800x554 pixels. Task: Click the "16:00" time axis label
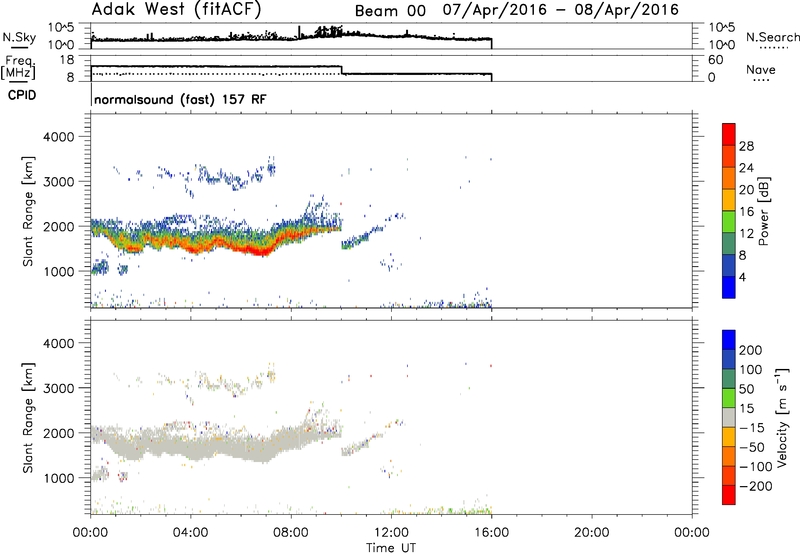(491, 533)
